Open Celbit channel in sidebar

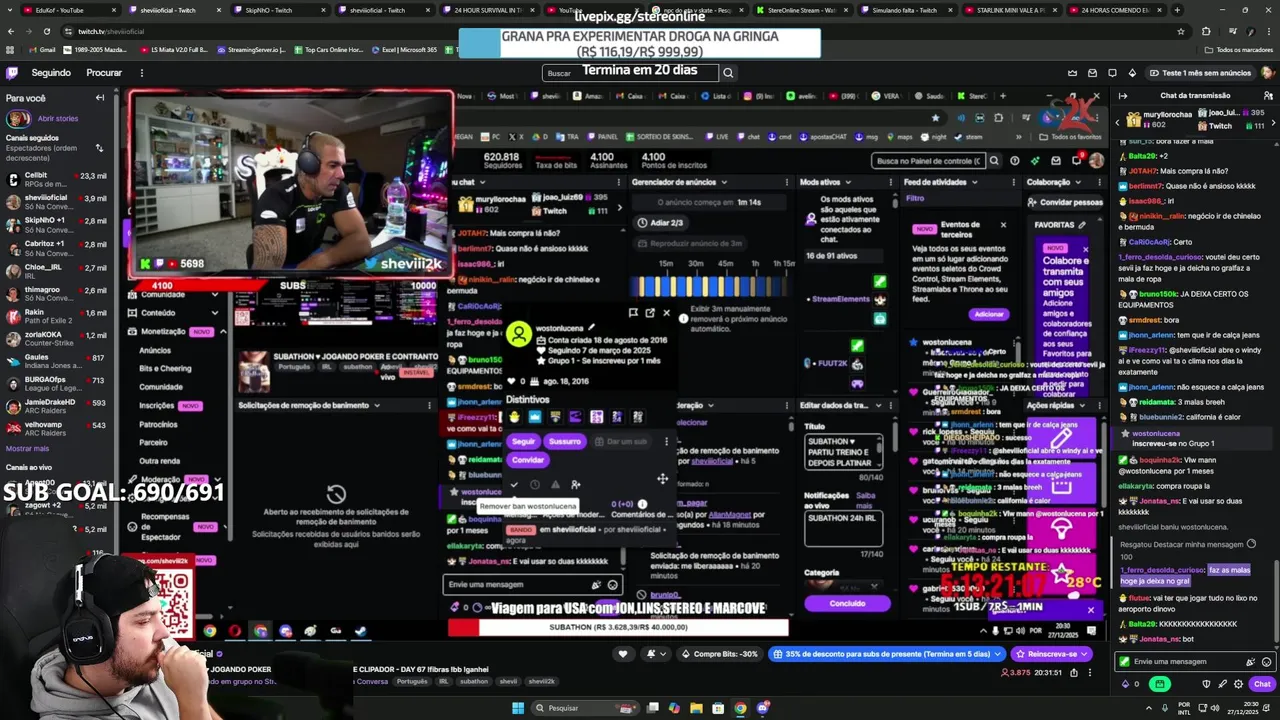click(55, 179)
